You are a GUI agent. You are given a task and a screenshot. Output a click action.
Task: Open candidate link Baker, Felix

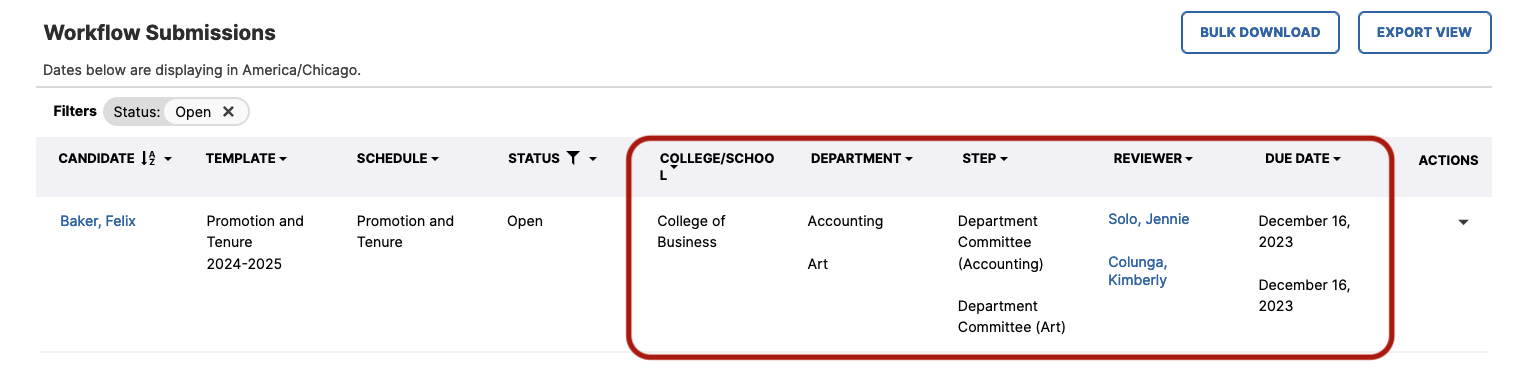(98, 221)
